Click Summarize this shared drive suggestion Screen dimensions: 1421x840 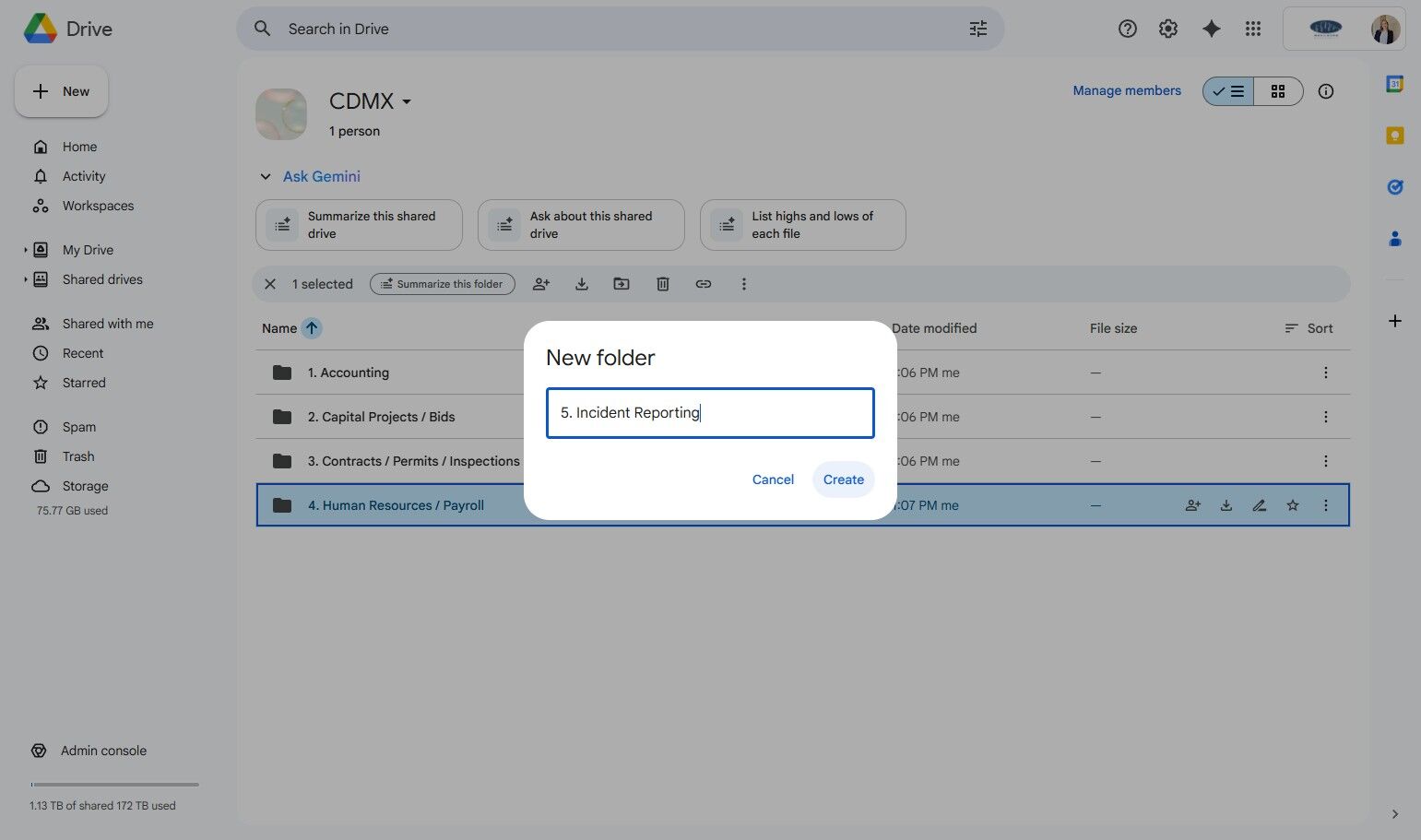pyautogui.click(x=359, y=225)
